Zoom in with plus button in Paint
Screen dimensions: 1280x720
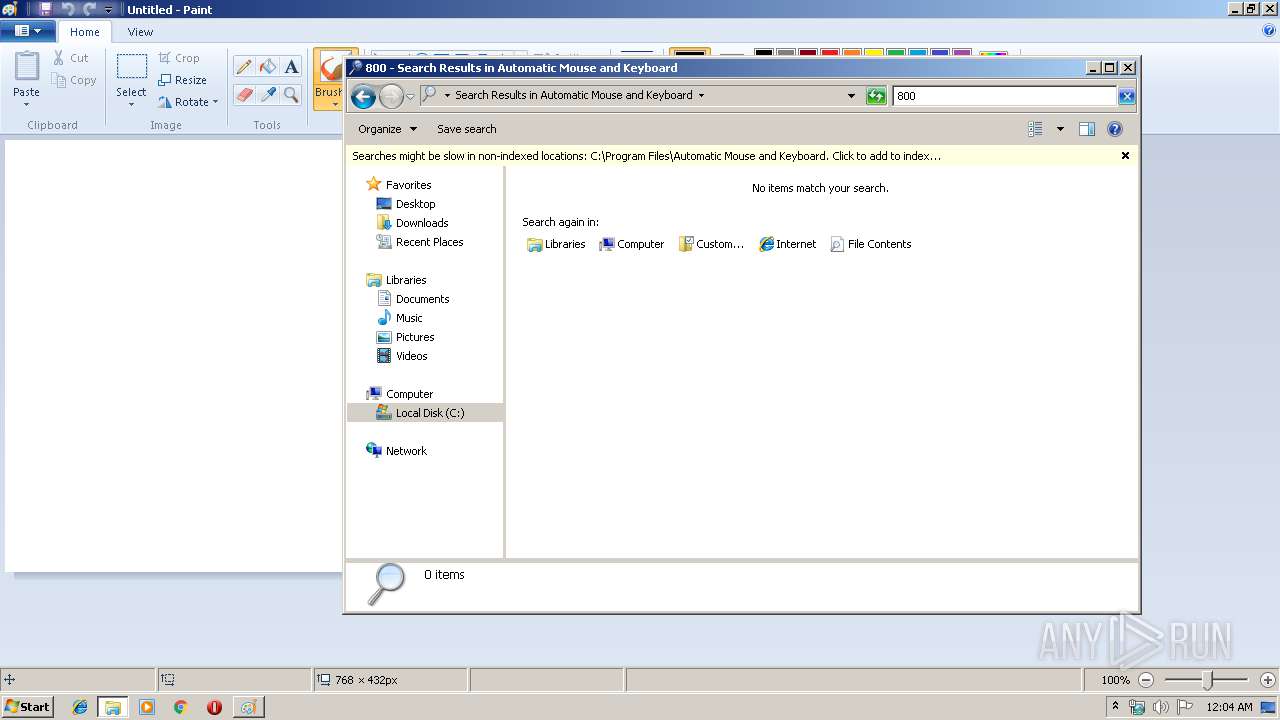click(x=1268, y=680)
